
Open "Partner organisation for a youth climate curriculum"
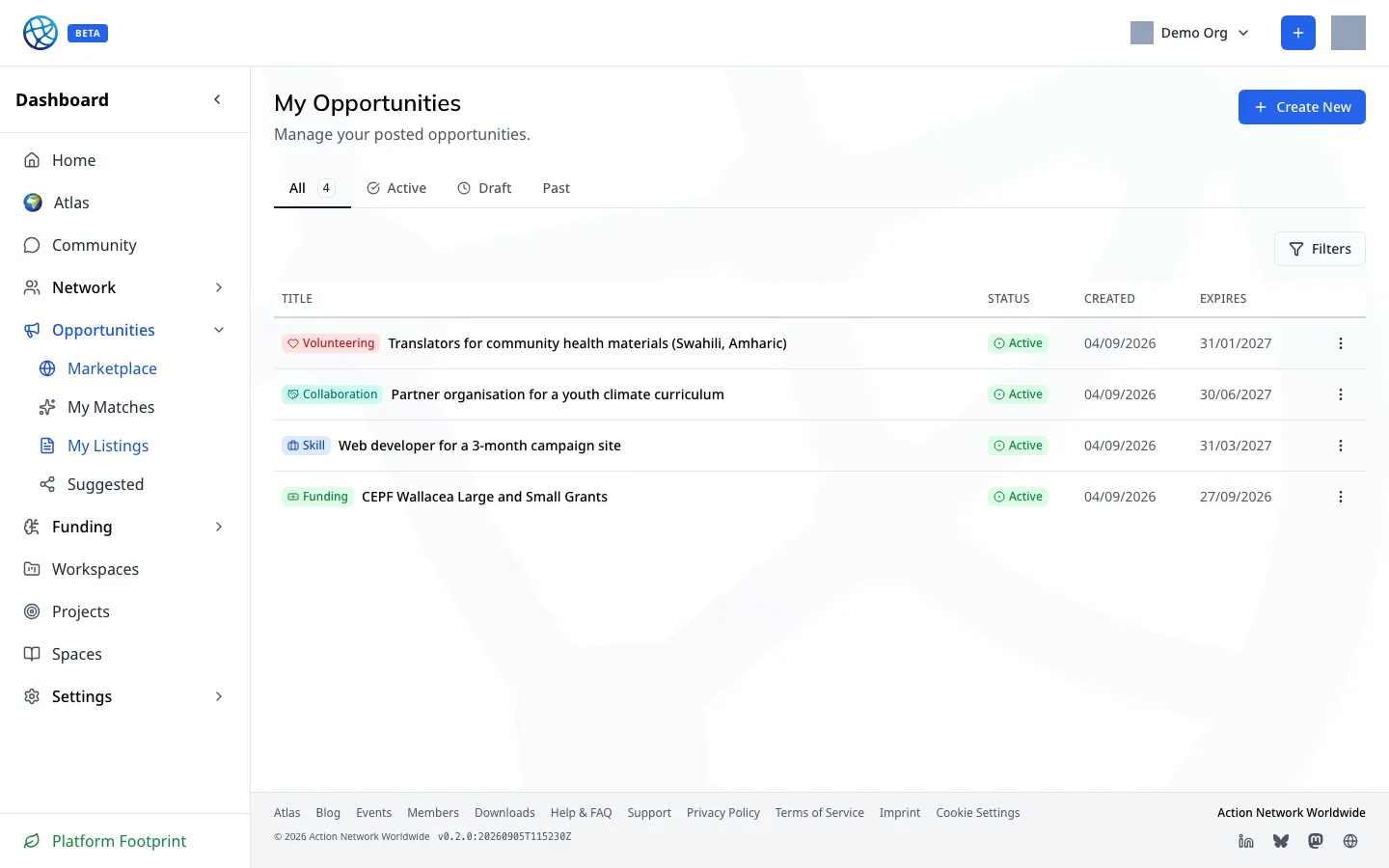click(x=558, y=394)
